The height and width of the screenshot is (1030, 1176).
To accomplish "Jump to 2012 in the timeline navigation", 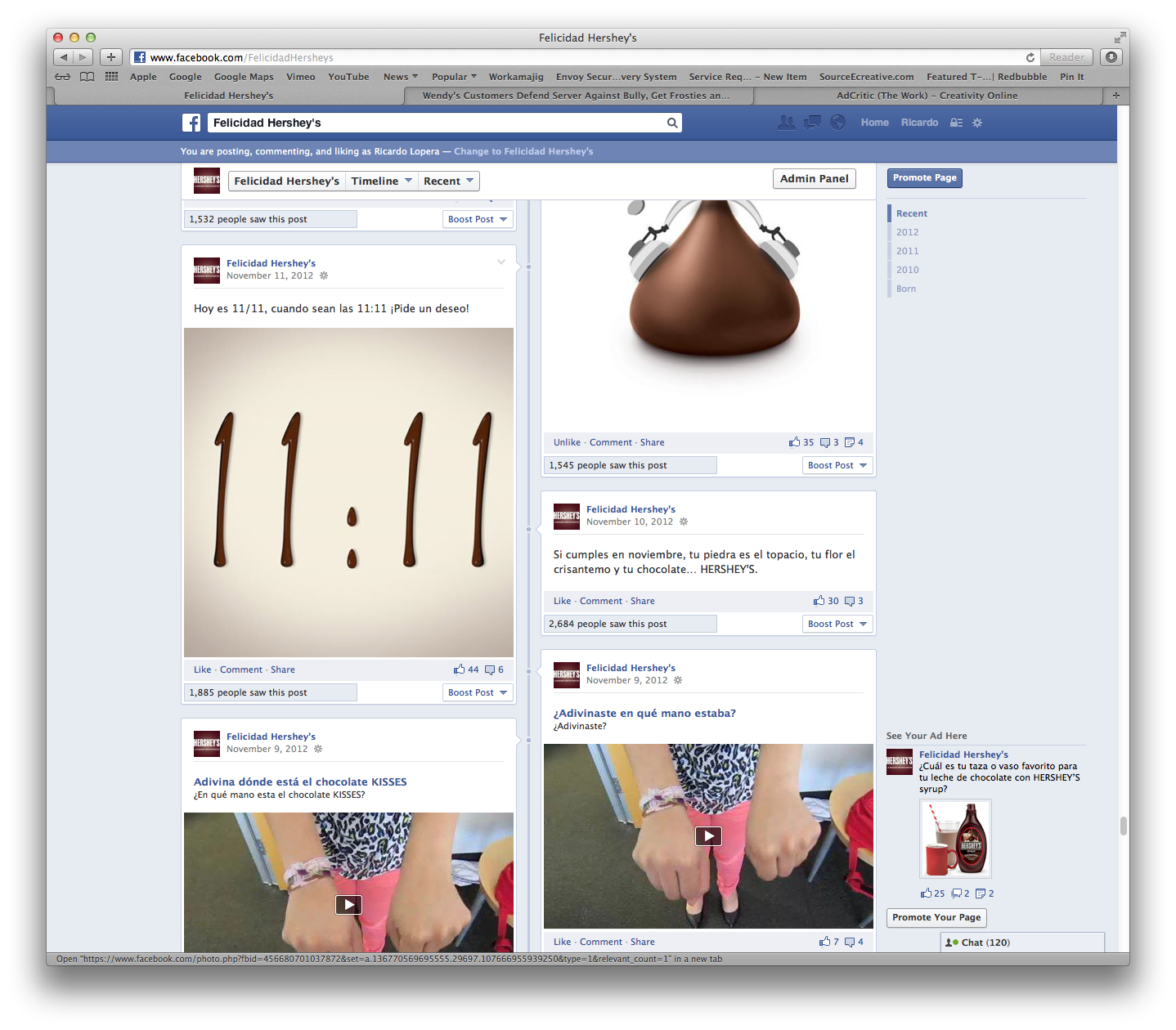I will (907, 232).
